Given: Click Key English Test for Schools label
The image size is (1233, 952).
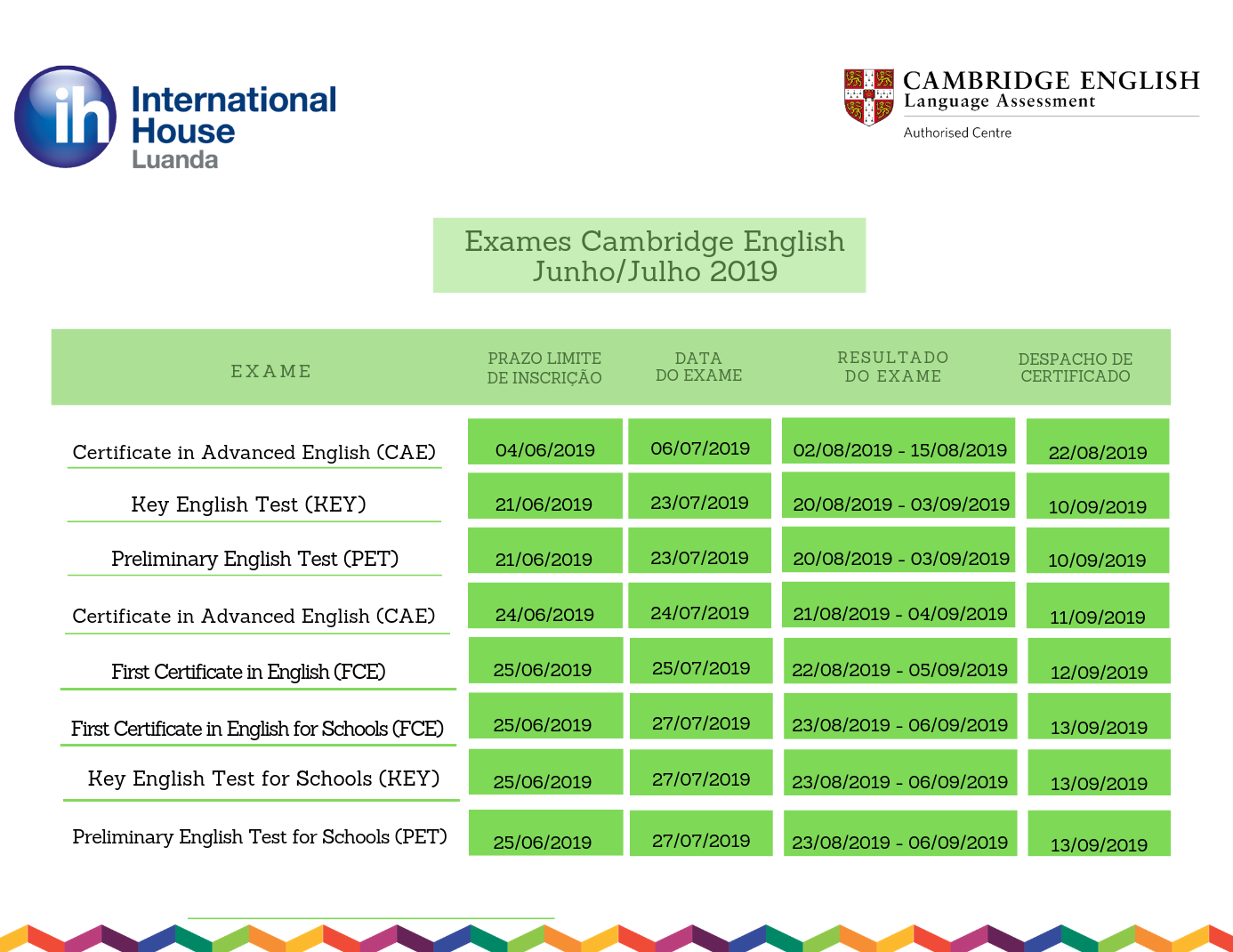Looking at the screenshot, I should 264,779.
